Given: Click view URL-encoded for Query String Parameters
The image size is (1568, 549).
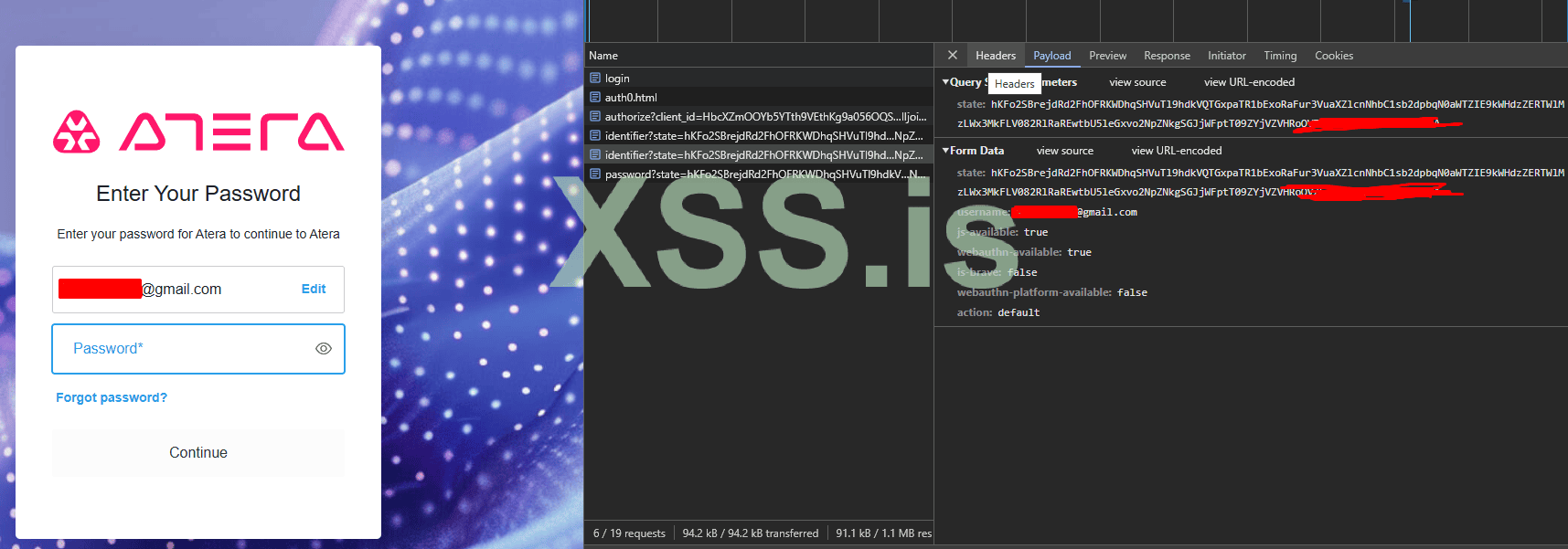Looking at the screenshot, I should click(x=1249, y=82).
